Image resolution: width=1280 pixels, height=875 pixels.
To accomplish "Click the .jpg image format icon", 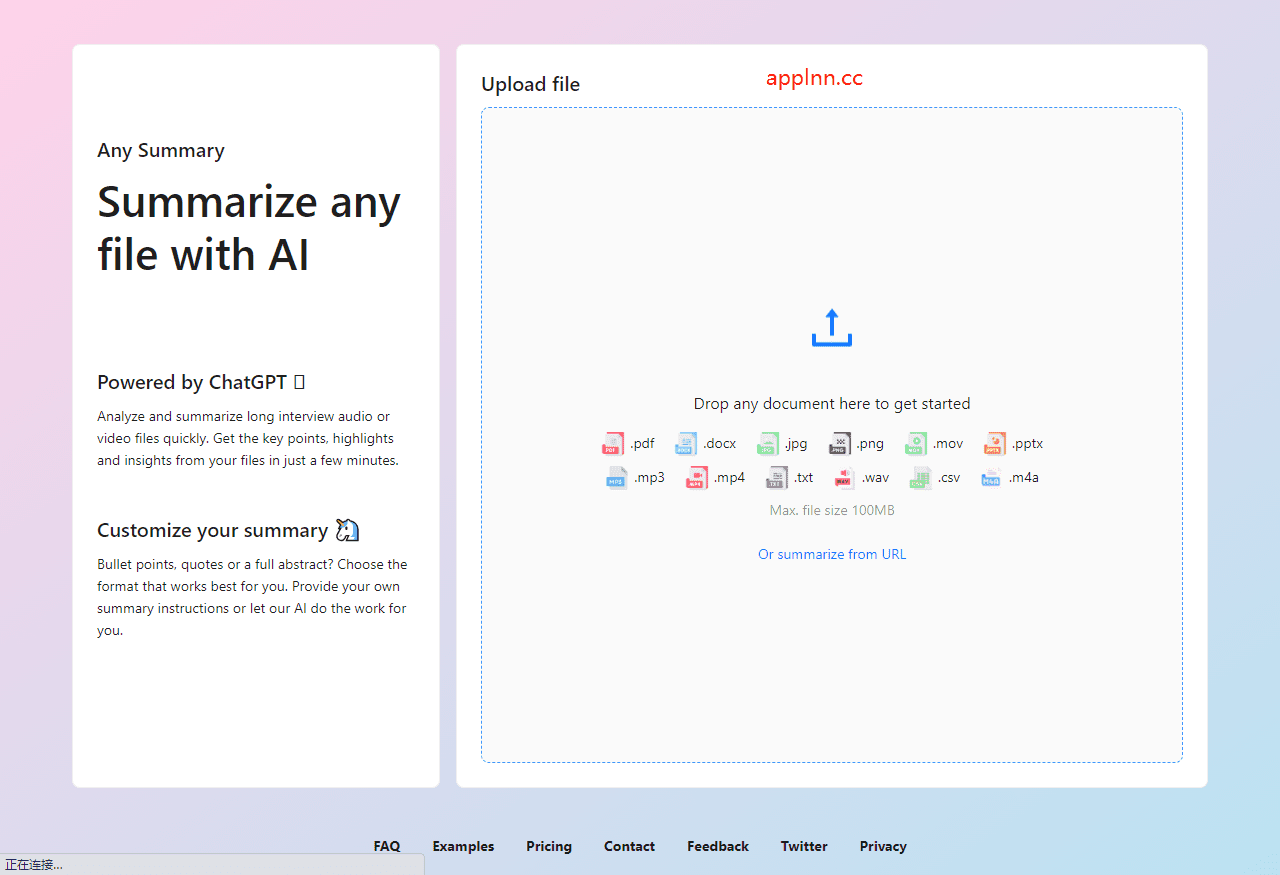I will [768, 443].
